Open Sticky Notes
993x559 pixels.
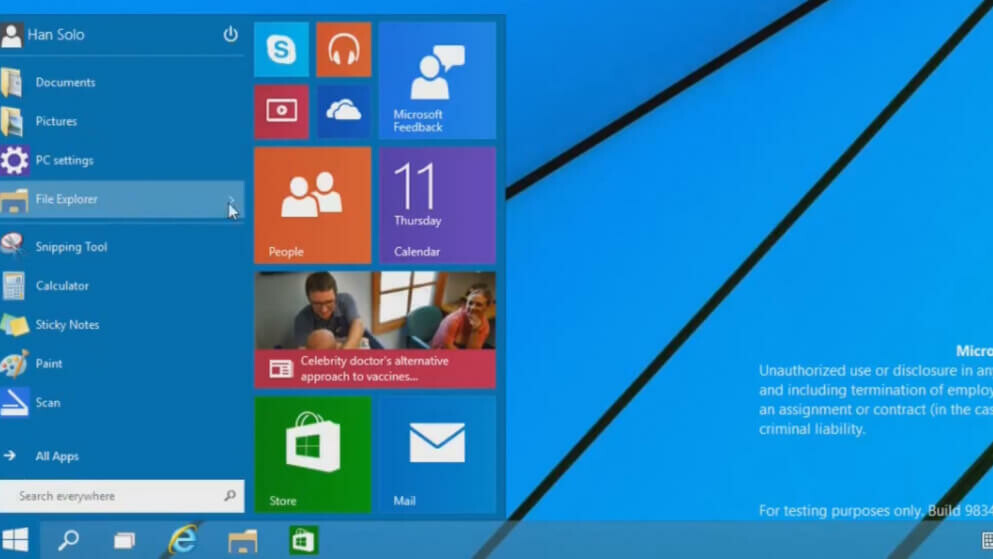(122, 325)
